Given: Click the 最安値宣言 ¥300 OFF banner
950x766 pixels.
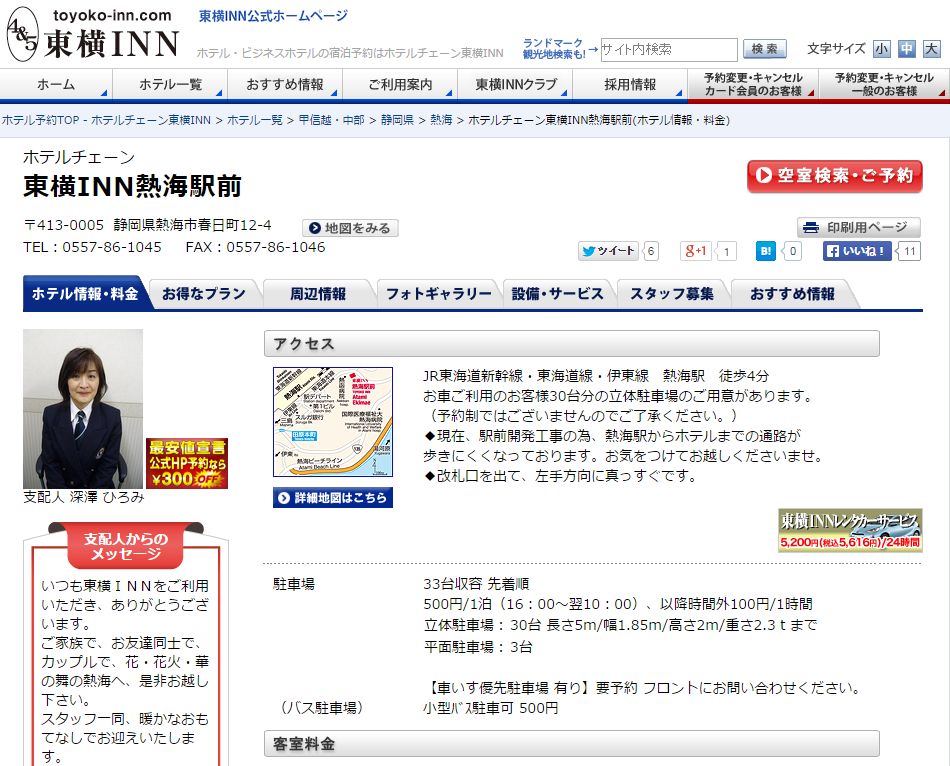Looking at the screenshot, I should [187, 463].
